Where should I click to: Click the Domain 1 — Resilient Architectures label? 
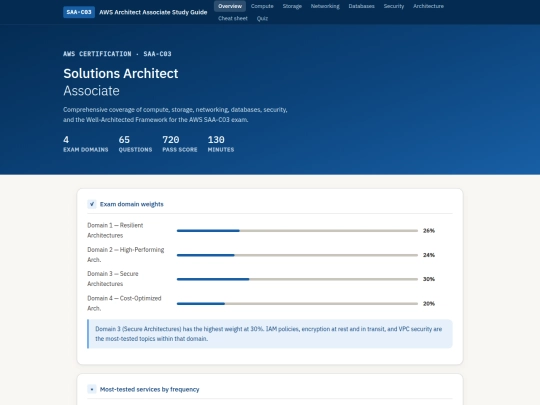tap(115, 230)
